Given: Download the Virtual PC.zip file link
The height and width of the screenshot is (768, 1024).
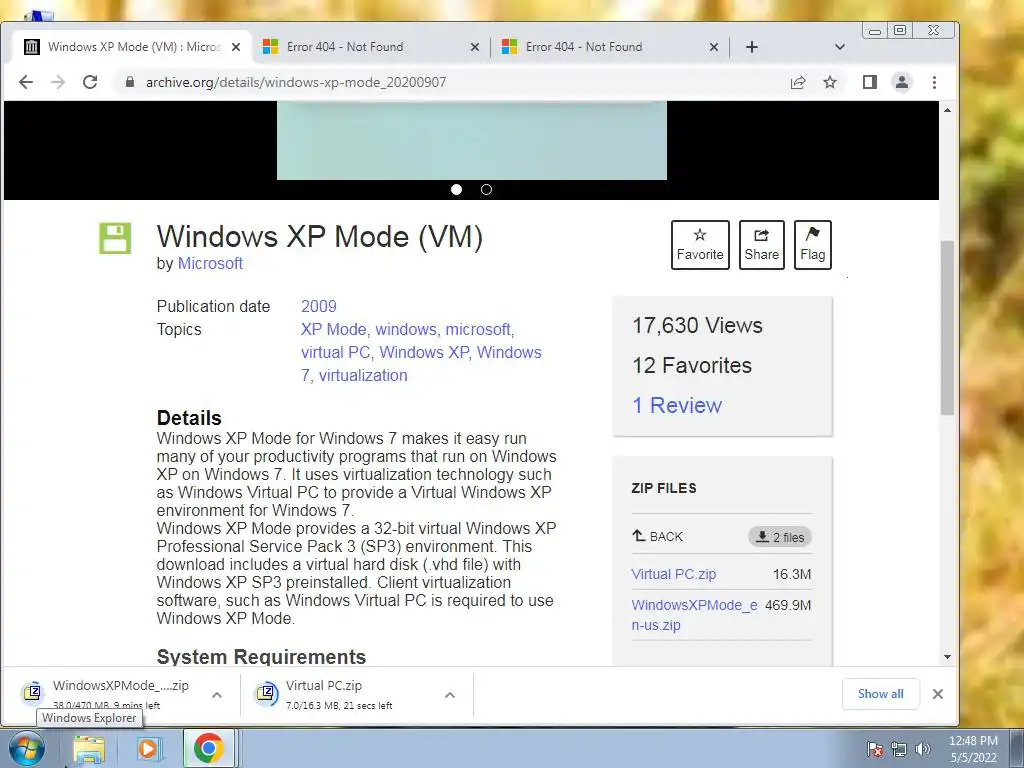Looking at the screenshot, I should coord(673,574).
